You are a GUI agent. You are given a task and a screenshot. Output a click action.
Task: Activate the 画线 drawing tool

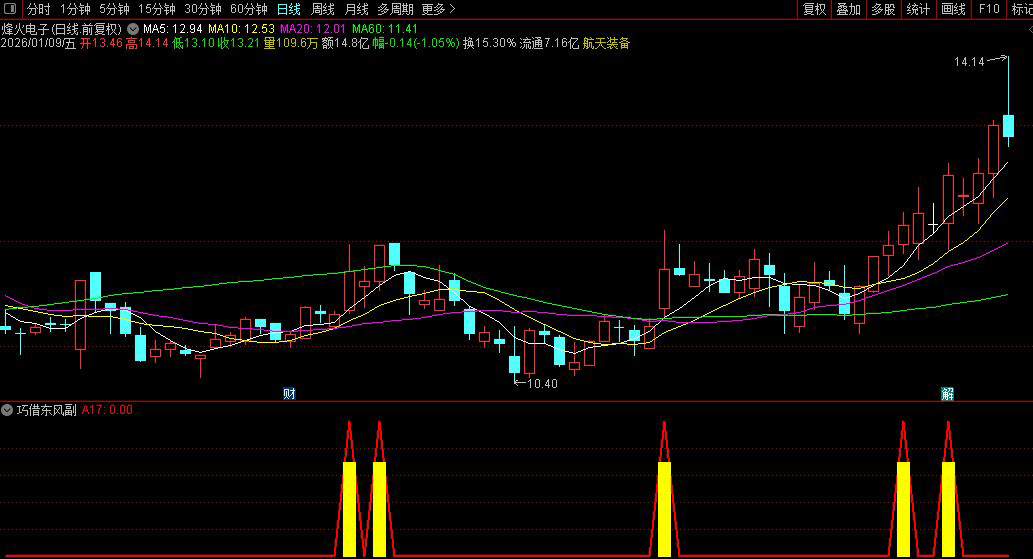953,9
